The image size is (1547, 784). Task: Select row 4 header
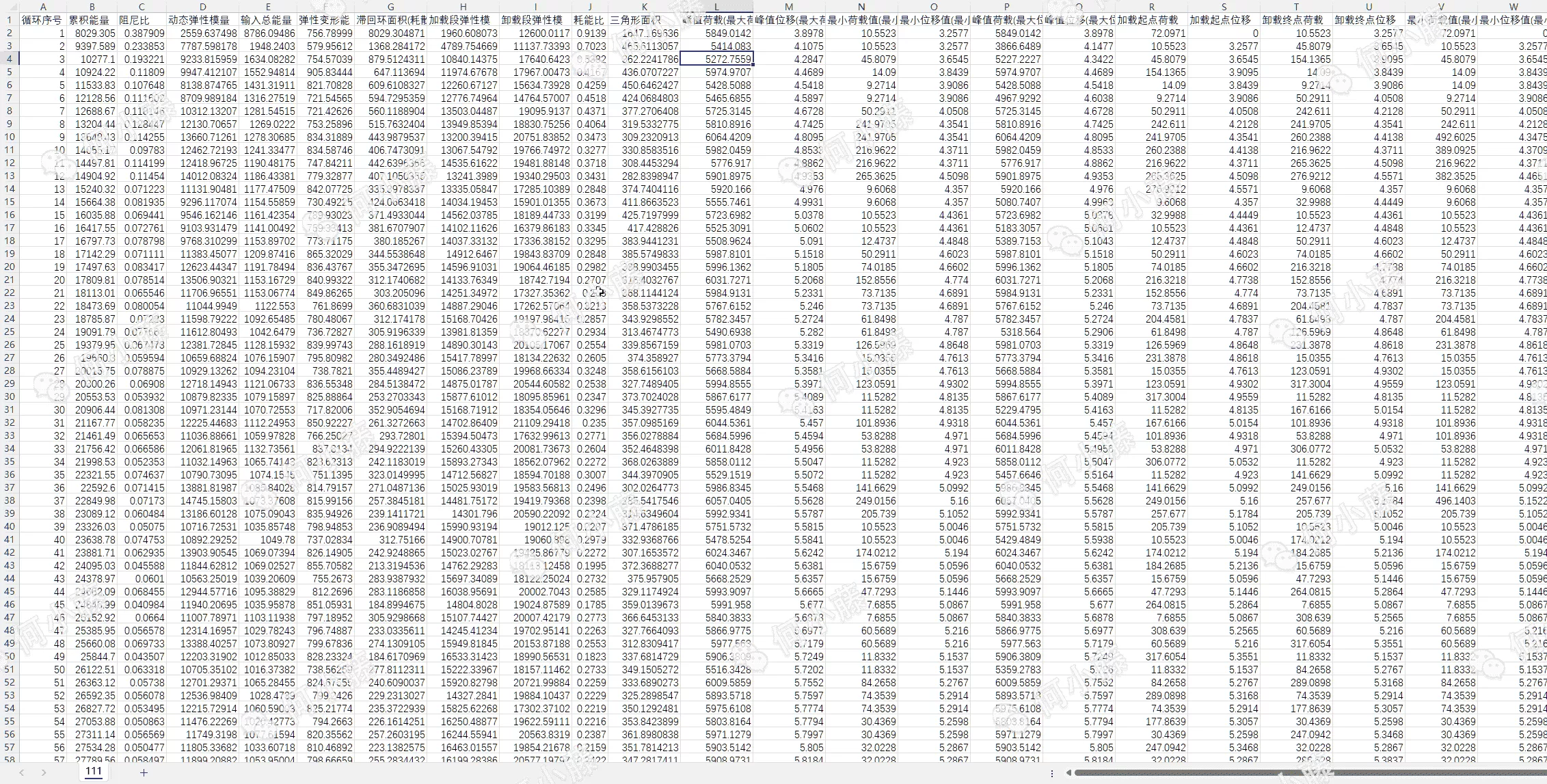pyautogui.click(x=10, y=59)
